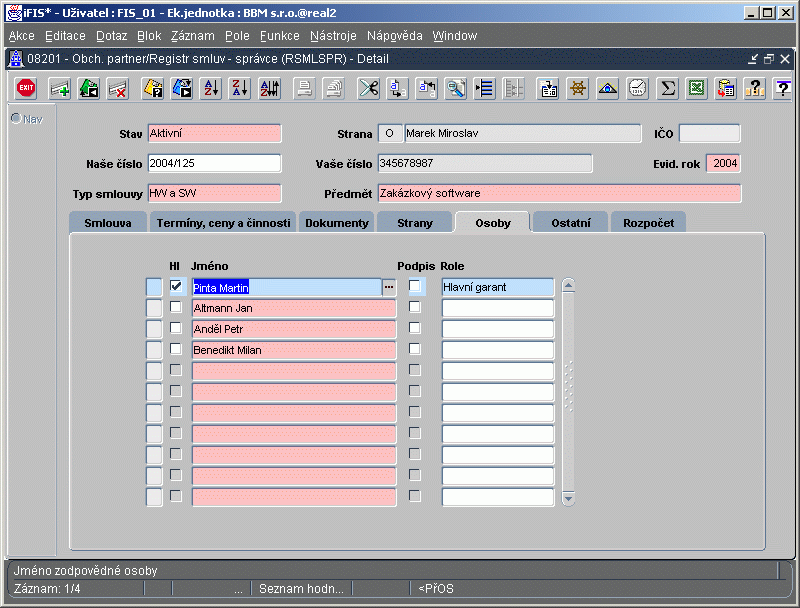Sort ascending with the A-Z icon
Viewport: 800px width, 608px height.
pos(211,88)
